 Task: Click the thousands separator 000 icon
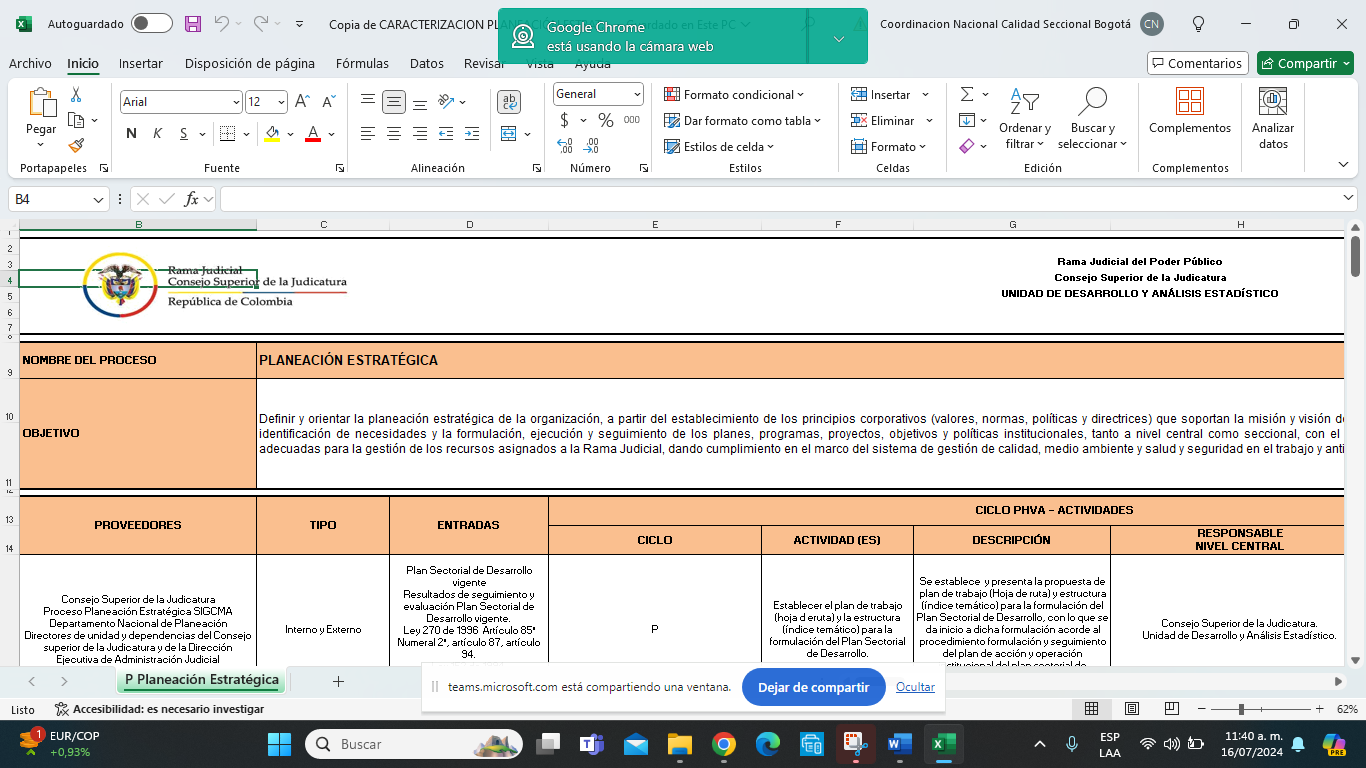[631, 120]
